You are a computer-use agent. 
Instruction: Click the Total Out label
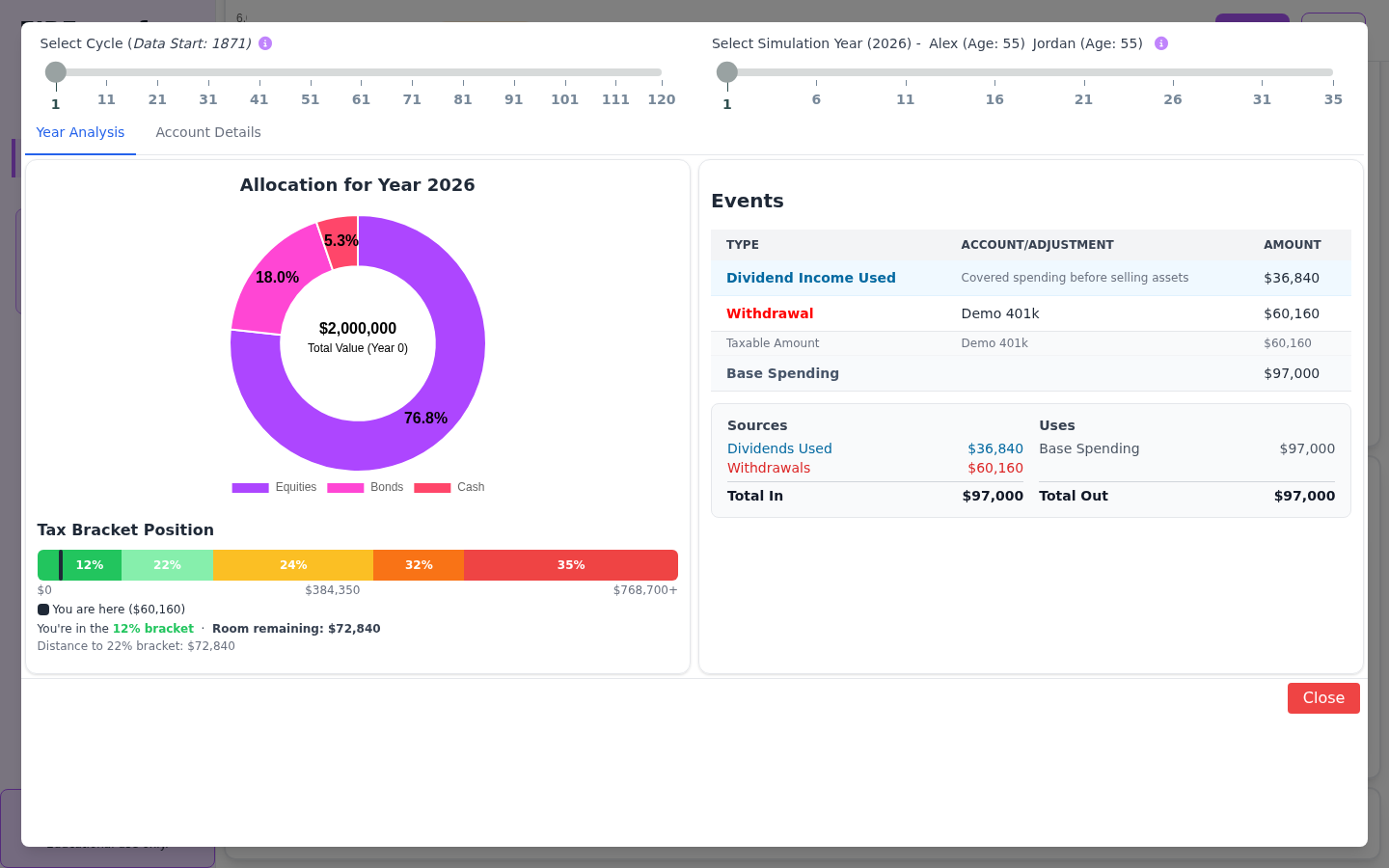[1074, 496]
